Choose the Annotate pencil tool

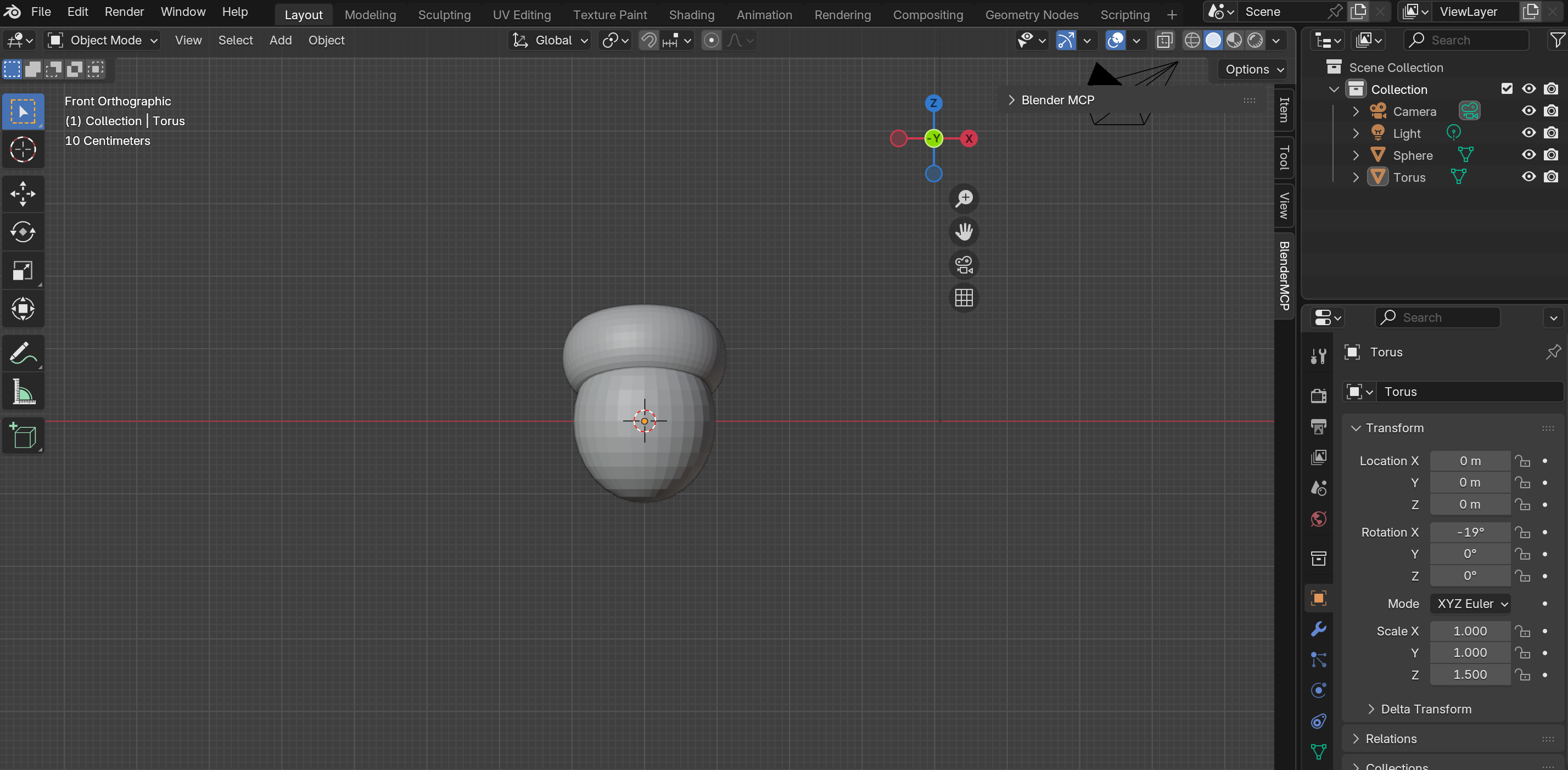pos(23,353)
